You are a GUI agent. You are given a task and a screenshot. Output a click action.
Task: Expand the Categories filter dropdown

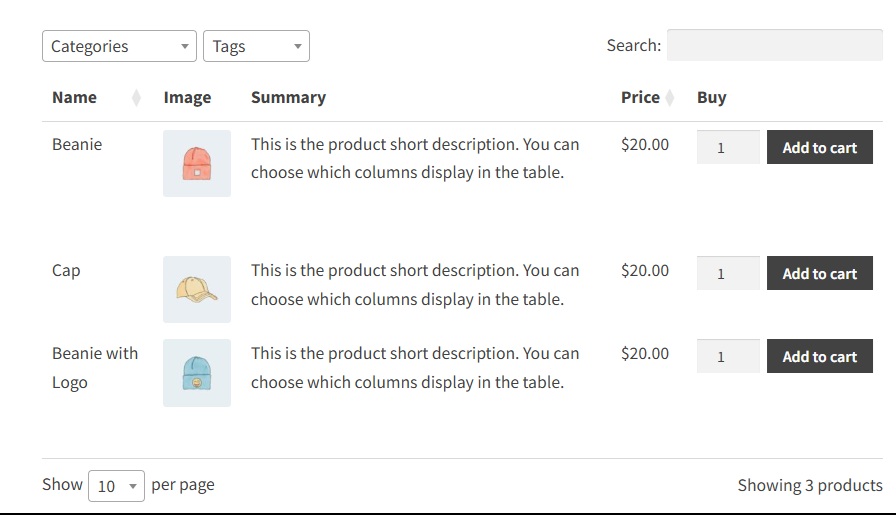pos(119,46)
